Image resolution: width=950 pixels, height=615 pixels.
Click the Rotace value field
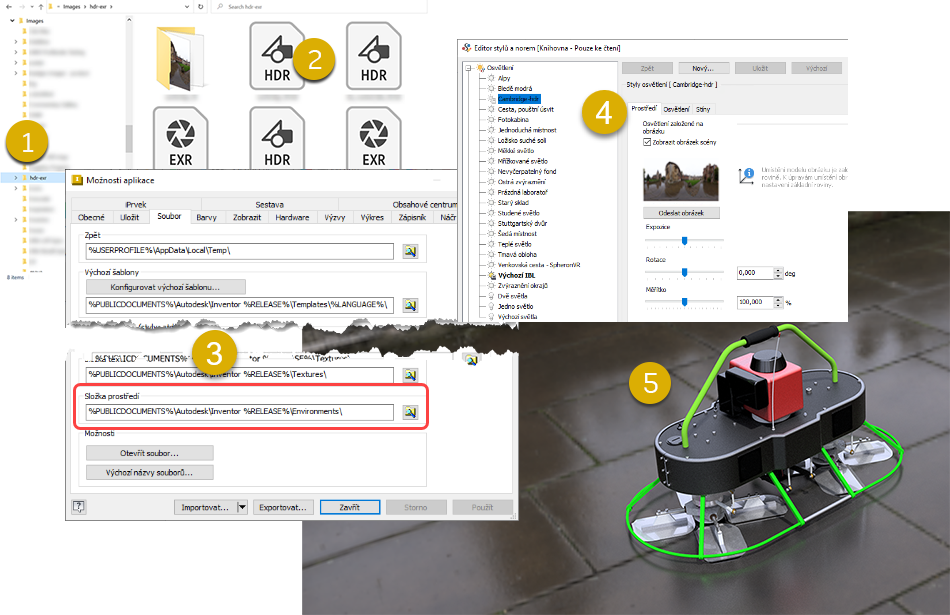(756, 273)
